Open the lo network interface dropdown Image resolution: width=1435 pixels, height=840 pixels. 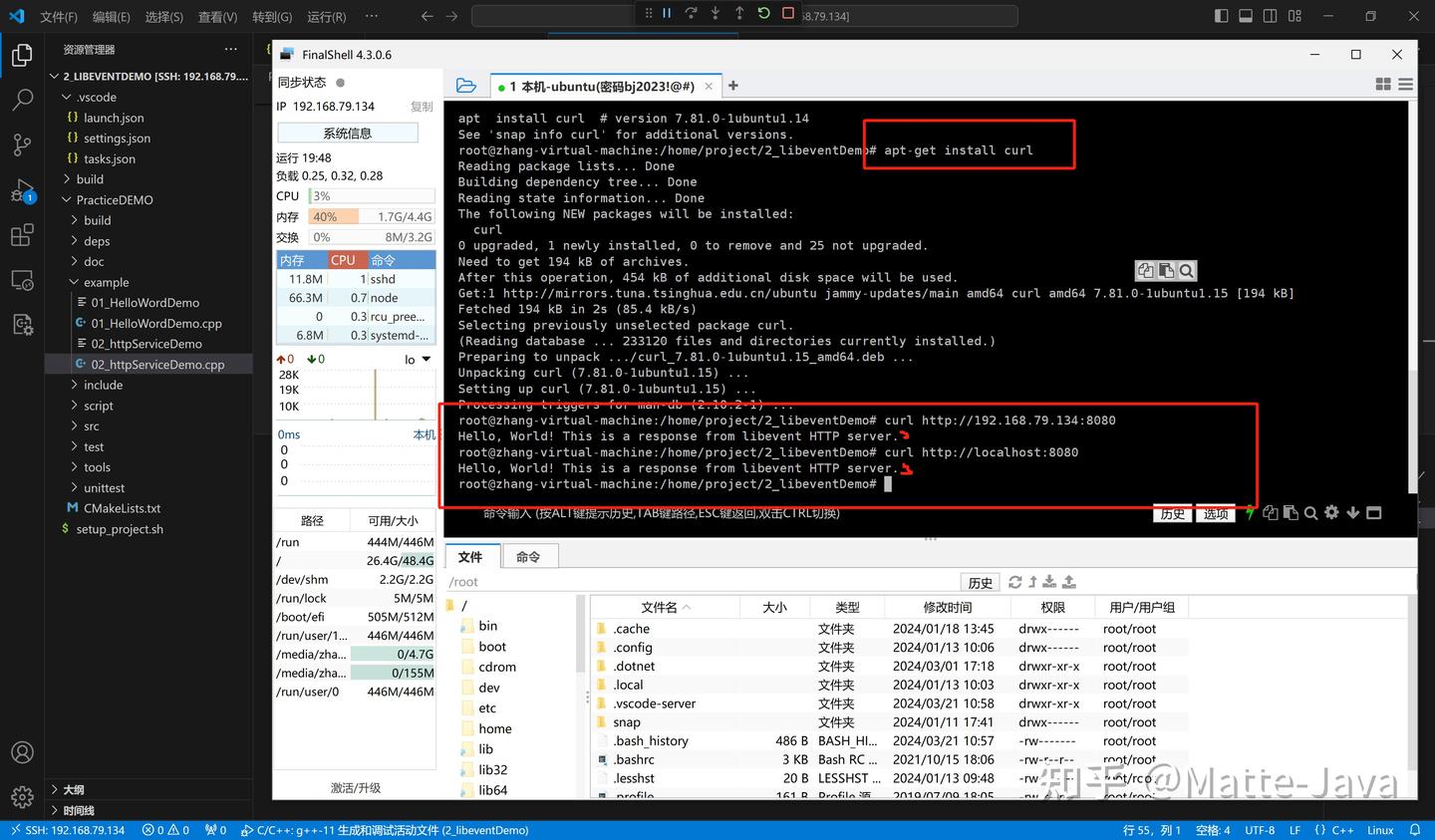(x=420, y=359)
